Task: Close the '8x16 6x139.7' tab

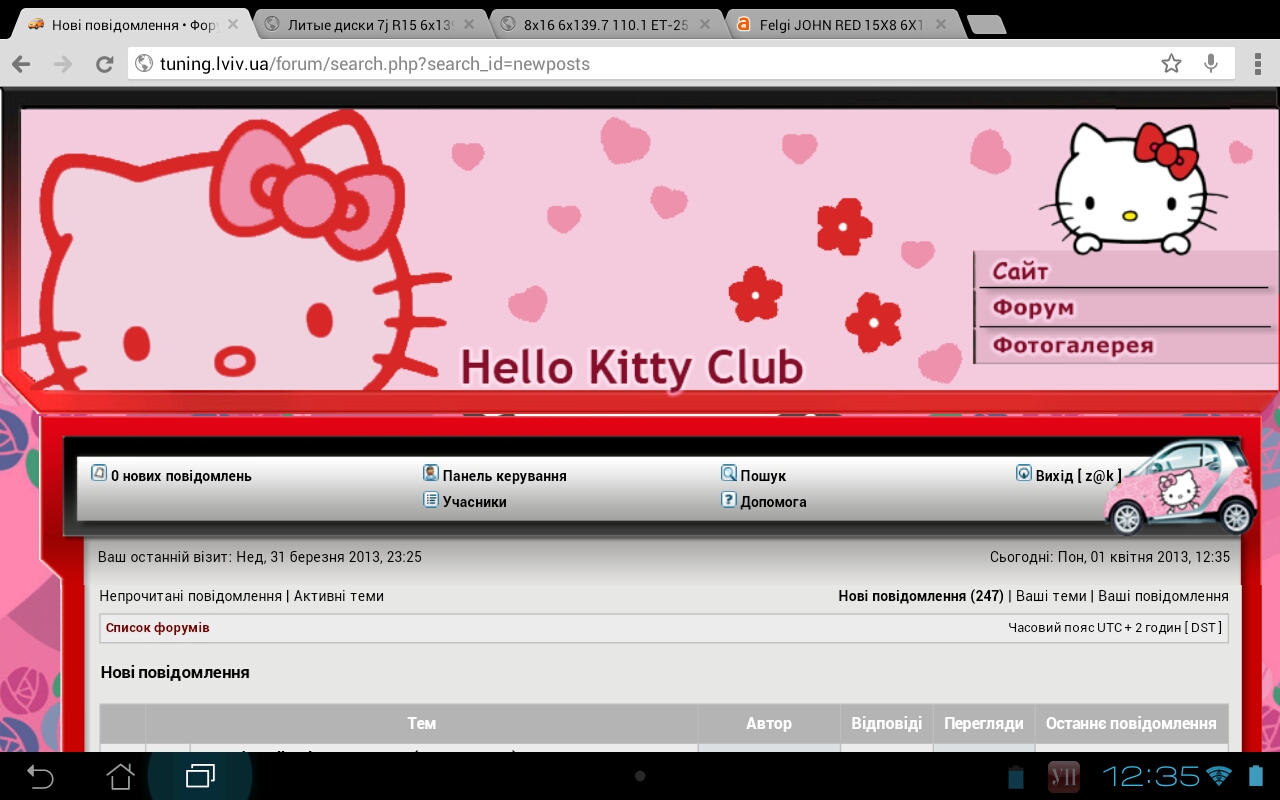Action: coord(707,23)
